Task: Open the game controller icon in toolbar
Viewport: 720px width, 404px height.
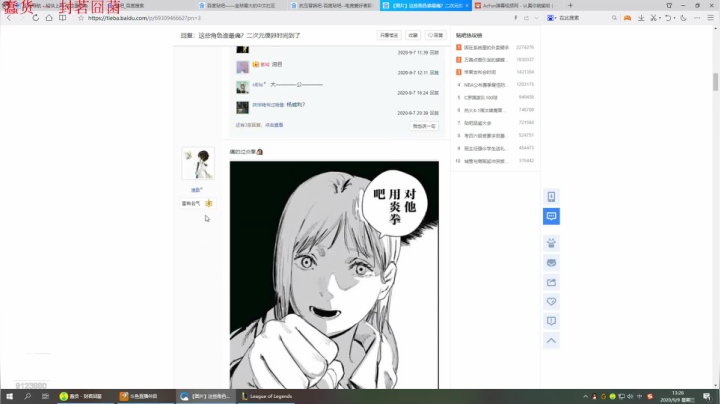Action: (627, 18)
